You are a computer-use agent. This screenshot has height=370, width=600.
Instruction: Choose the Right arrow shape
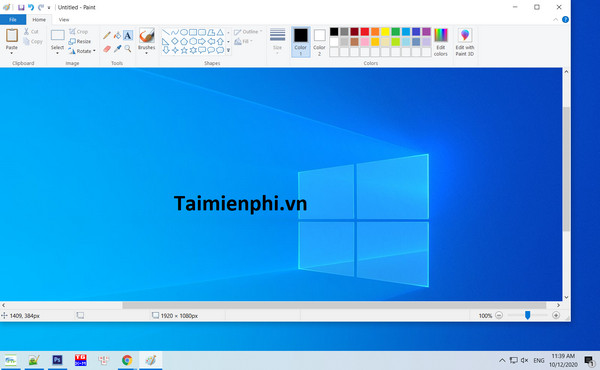pos(202,41)
